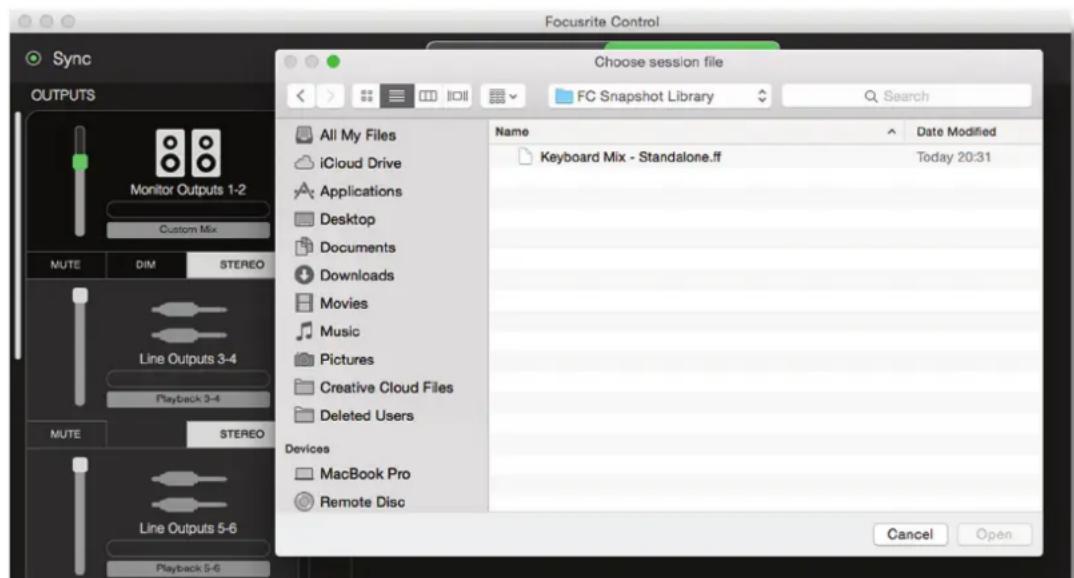This screenshot has height=578, width=1074.
Task: Switch to icon view
Action: pyautogui.click(x=366, y=96)
